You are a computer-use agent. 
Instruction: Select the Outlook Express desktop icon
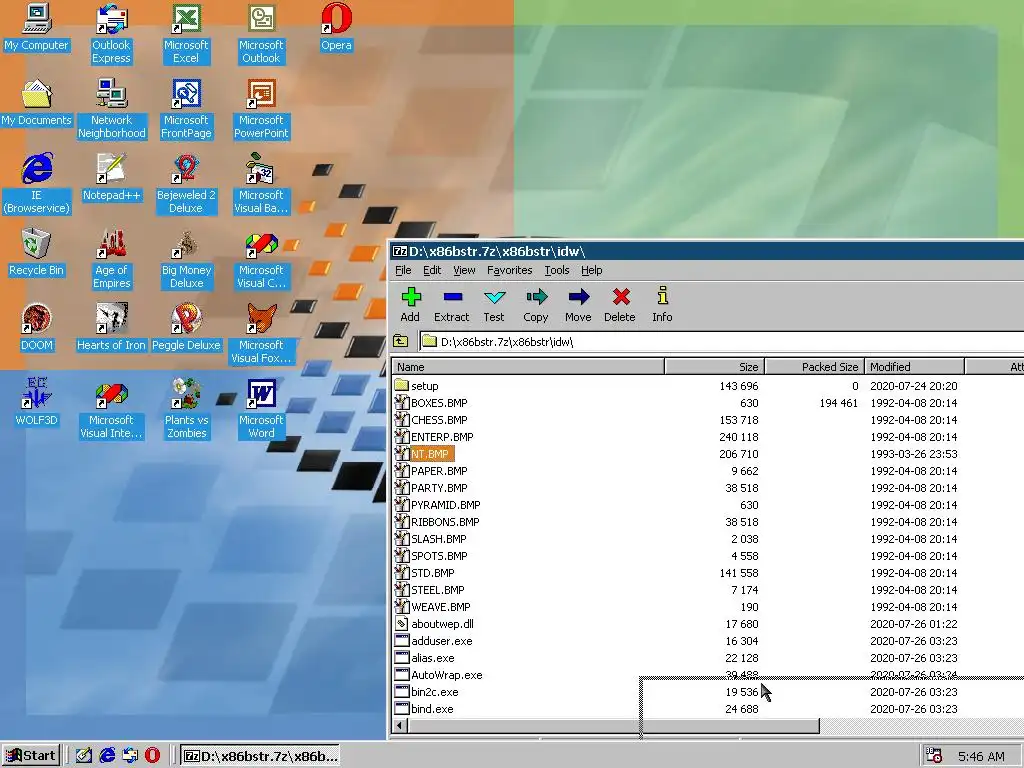click(112, 33)
